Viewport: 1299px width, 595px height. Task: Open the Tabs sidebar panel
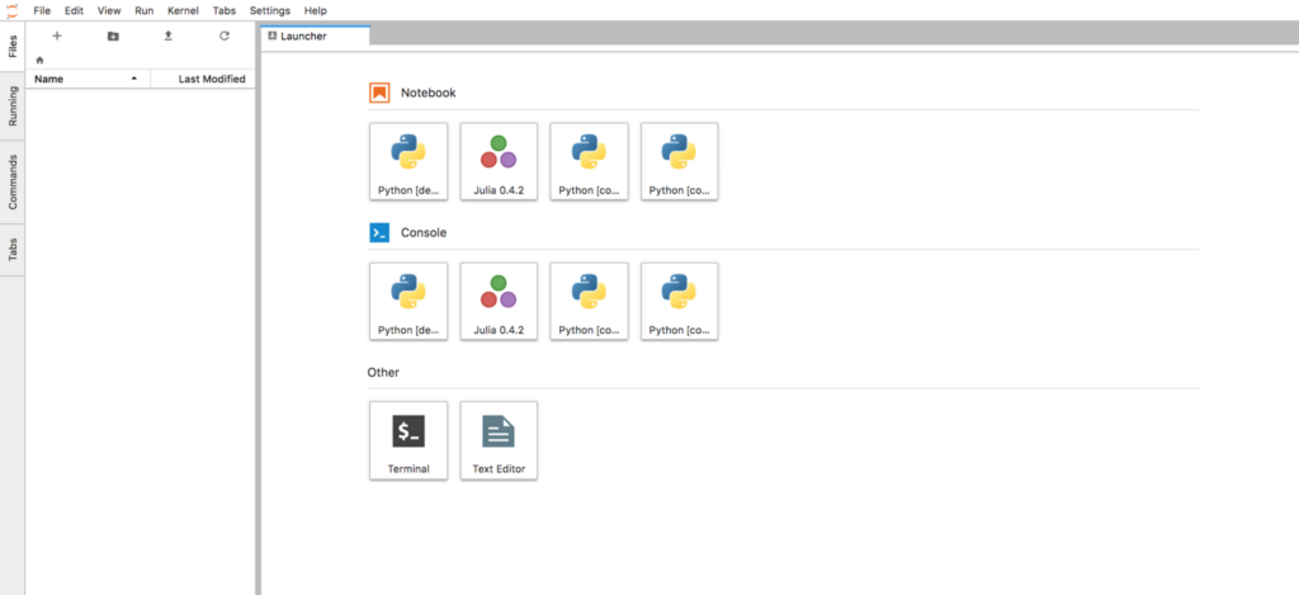pyautogui.click(x=13, y=250)
